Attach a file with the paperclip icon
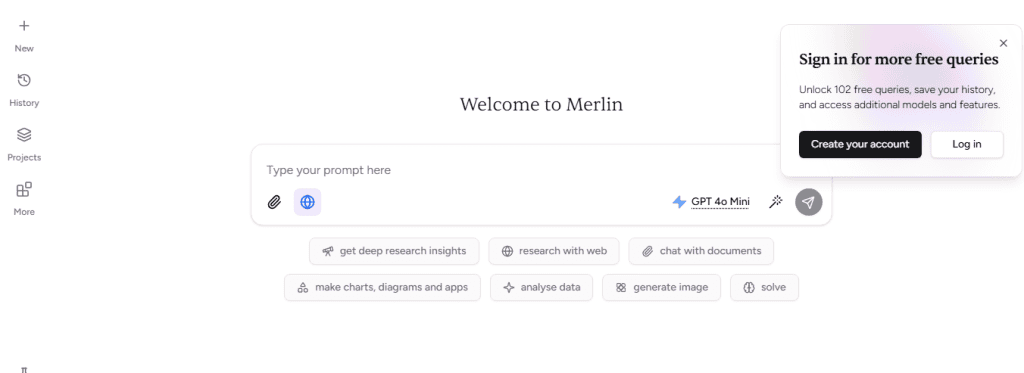1024x373 pixels. 274,202
